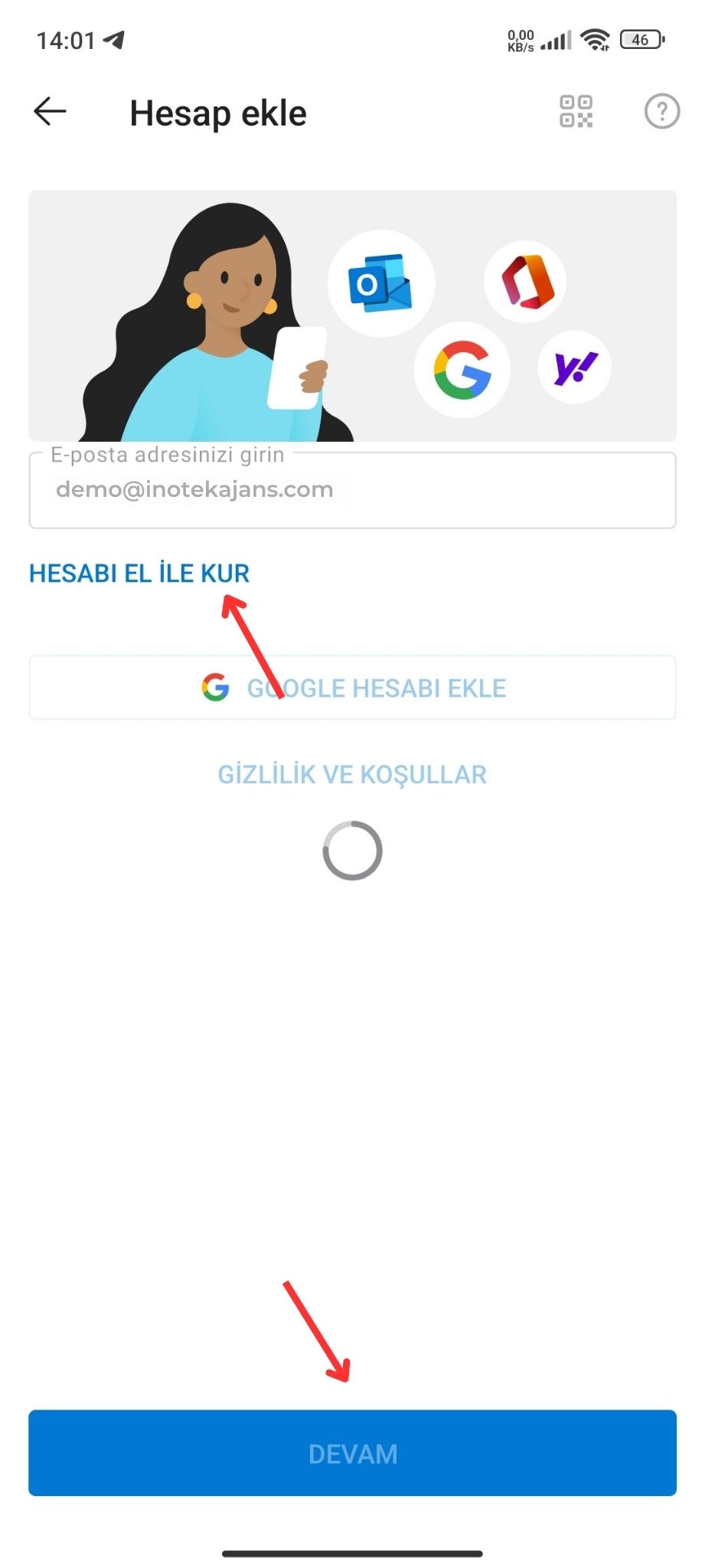Tap the signal strength bars

tap(556, 40)
